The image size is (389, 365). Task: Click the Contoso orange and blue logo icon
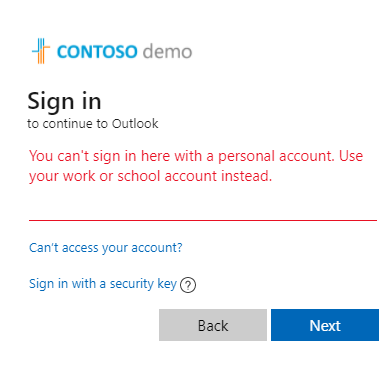[x=41, y=51]
